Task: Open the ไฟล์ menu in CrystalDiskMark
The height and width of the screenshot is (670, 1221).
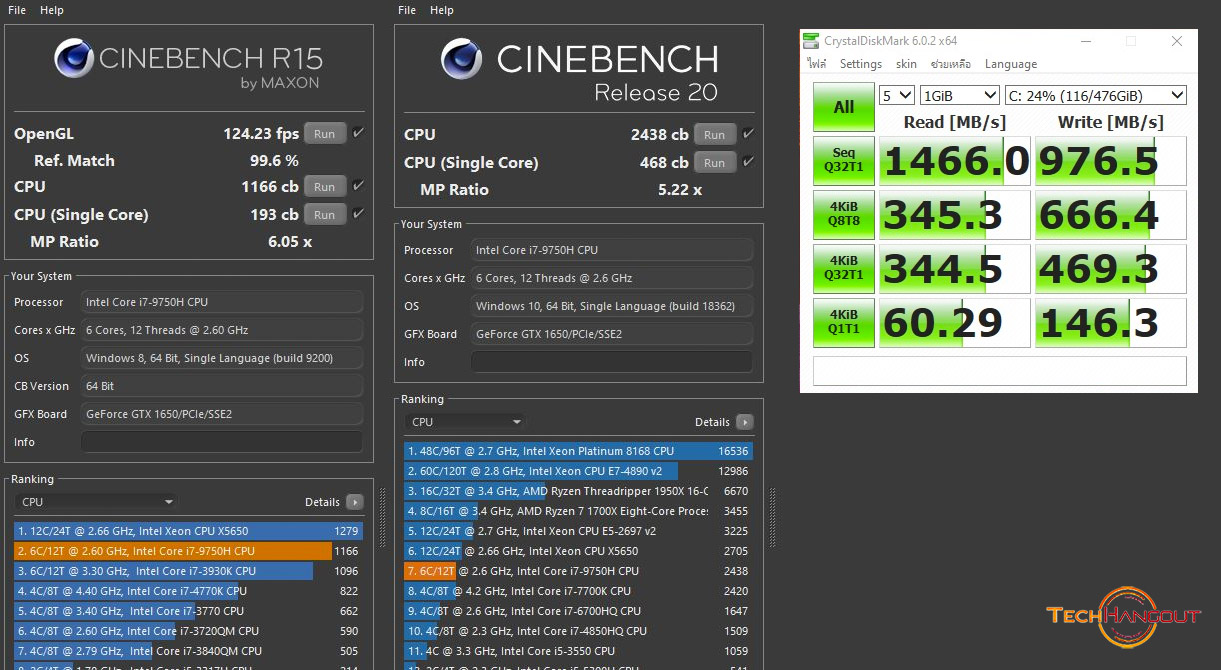Action: tap(817, 64)
